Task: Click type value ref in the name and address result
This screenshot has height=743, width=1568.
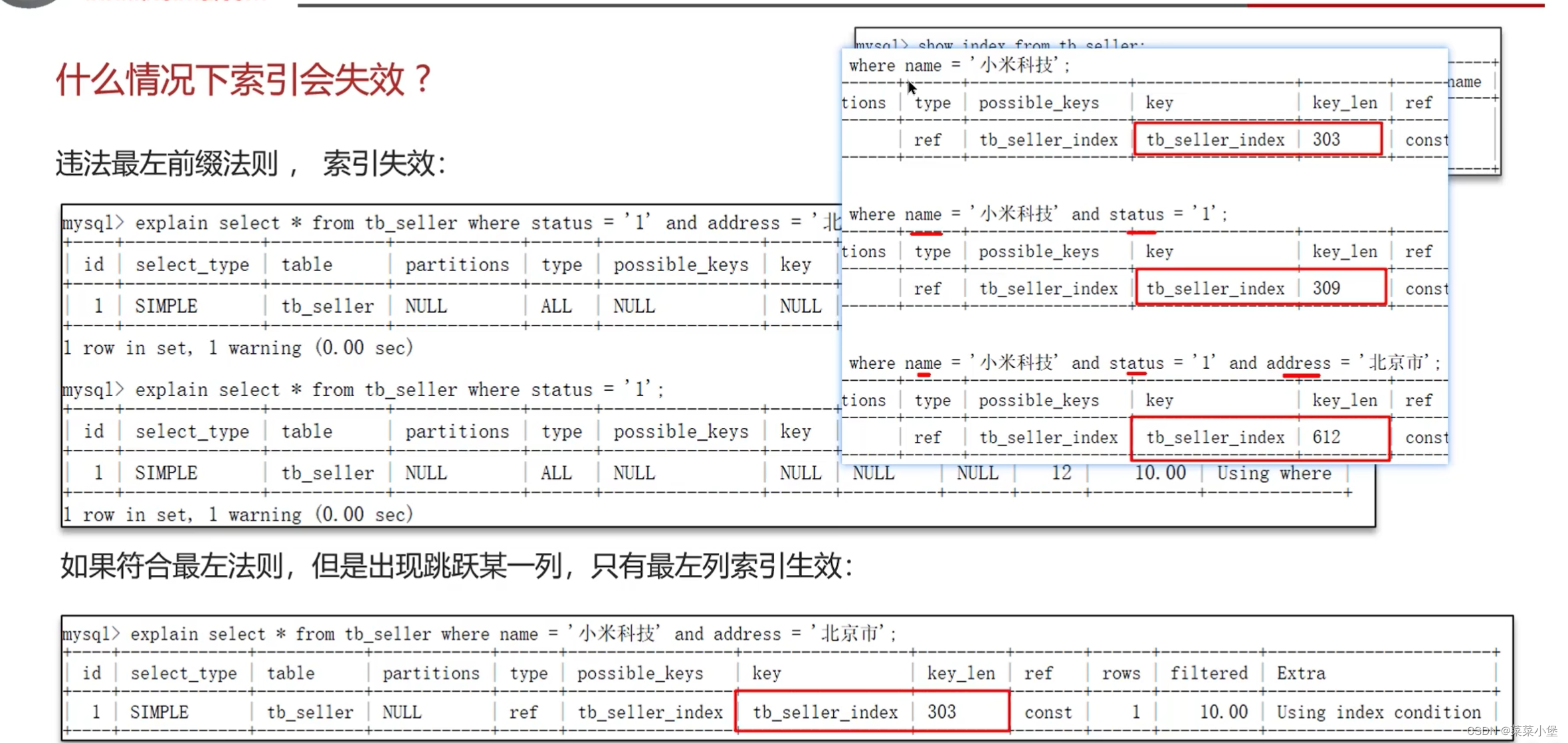Action: click(523, 712)
